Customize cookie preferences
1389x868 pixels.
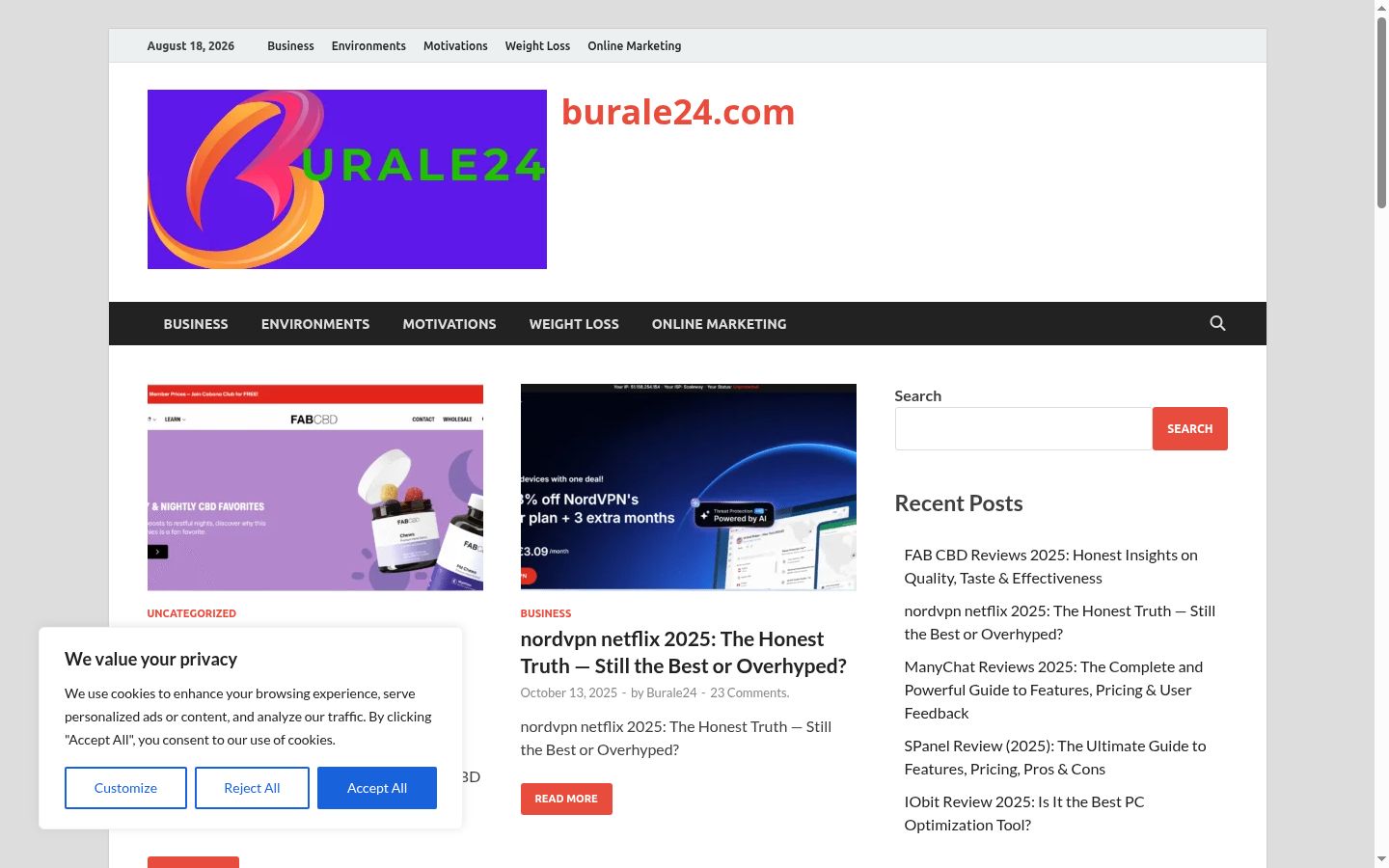pos(125,788)
